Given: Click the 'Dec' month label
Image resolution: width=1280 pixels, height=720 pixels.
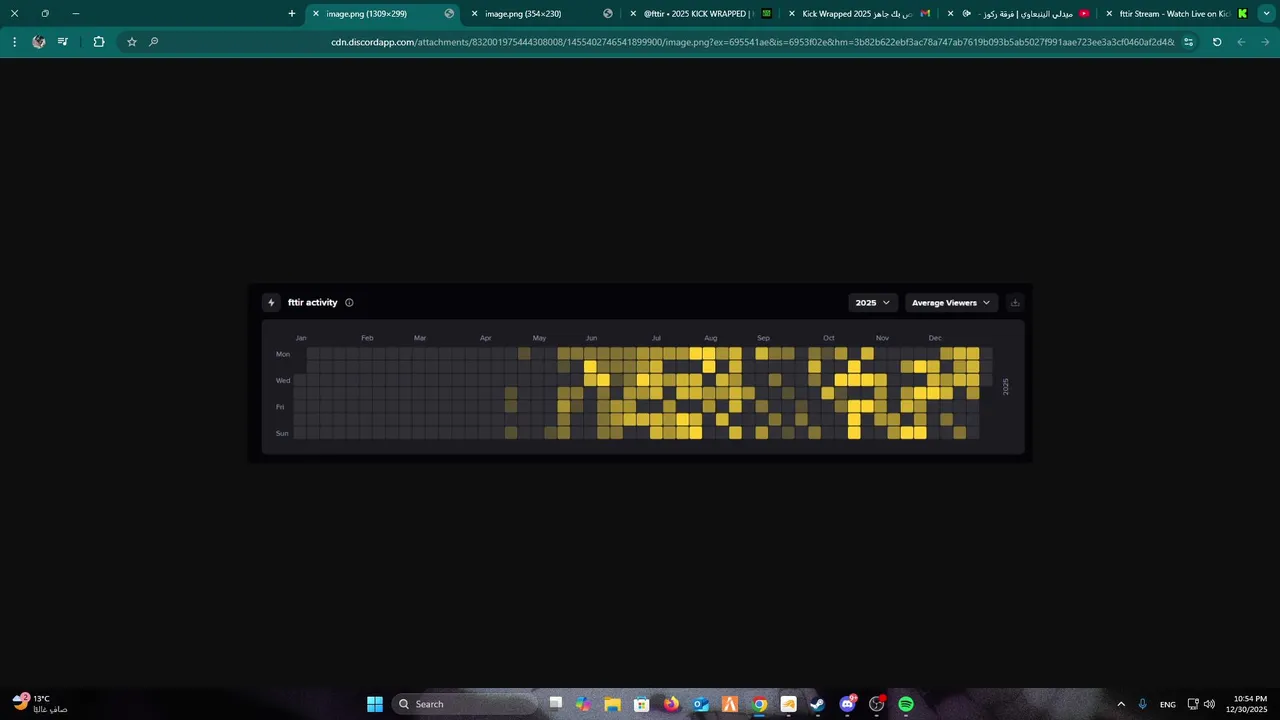Looking at the screenshot, I should point(935,338).
